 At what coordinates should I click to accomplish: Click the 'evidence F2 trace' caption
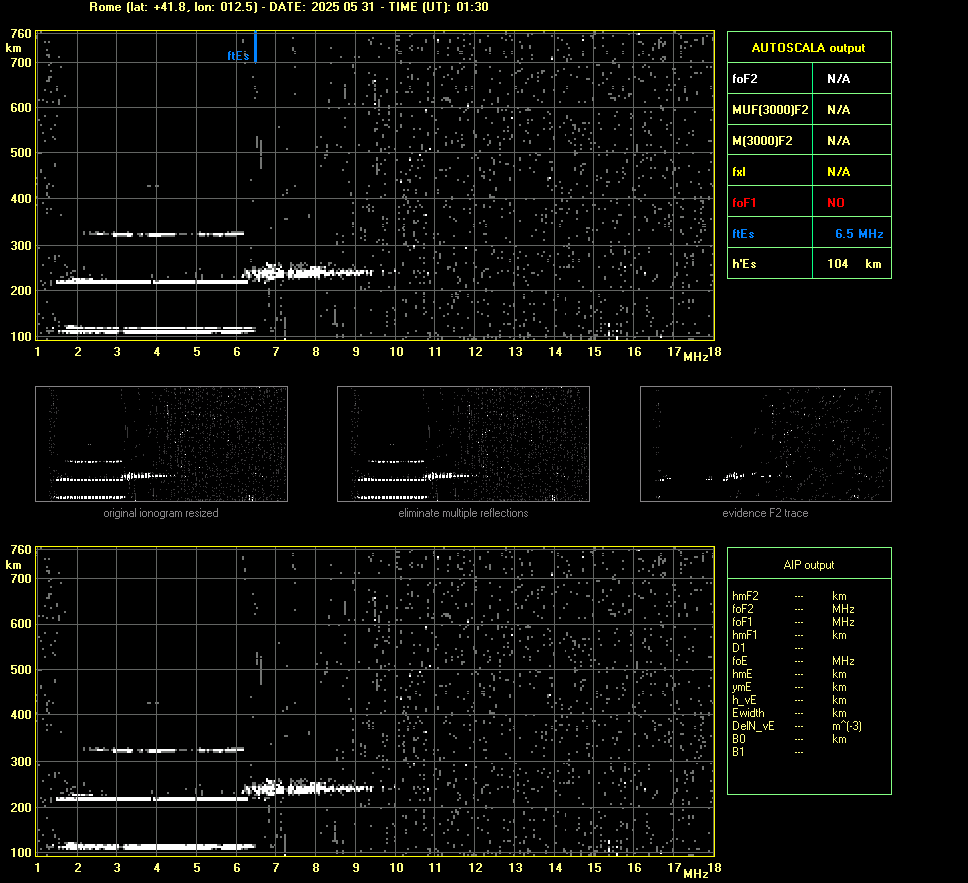click(765, 513)
